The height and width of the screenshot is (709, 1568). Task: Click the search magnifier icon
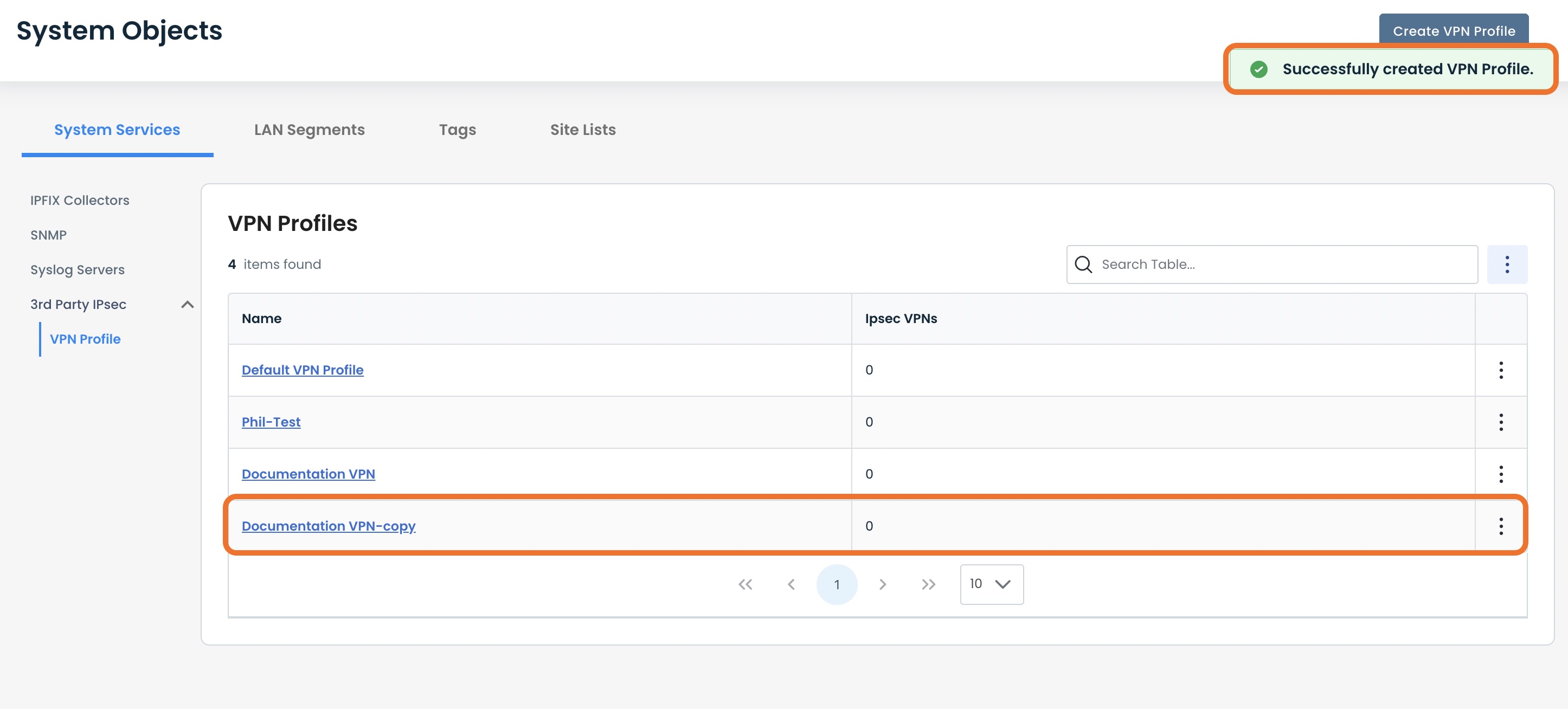(x=1083, y=264)
